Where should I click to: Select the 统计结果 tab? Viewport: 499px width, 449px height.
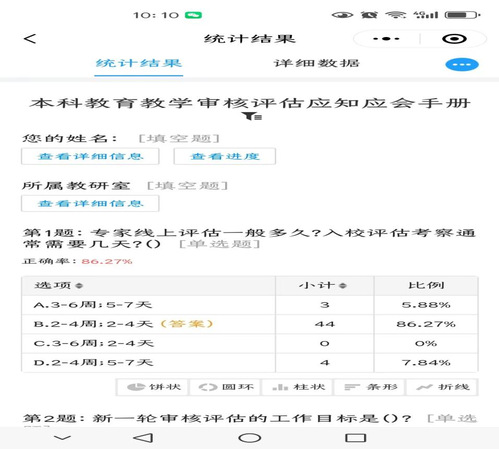(139, 63)
